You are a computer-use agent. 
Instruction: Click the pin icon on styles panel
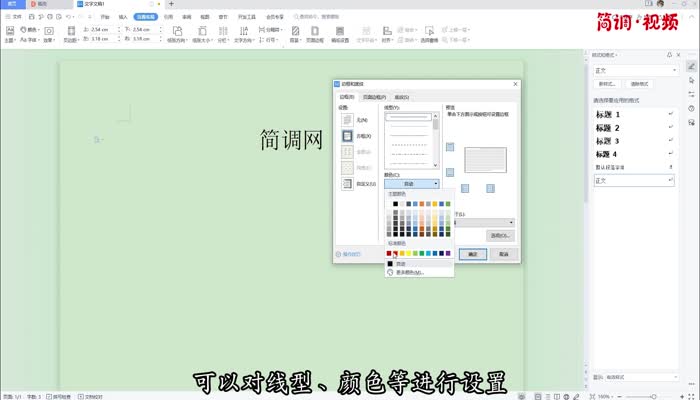tap(669, 55)
